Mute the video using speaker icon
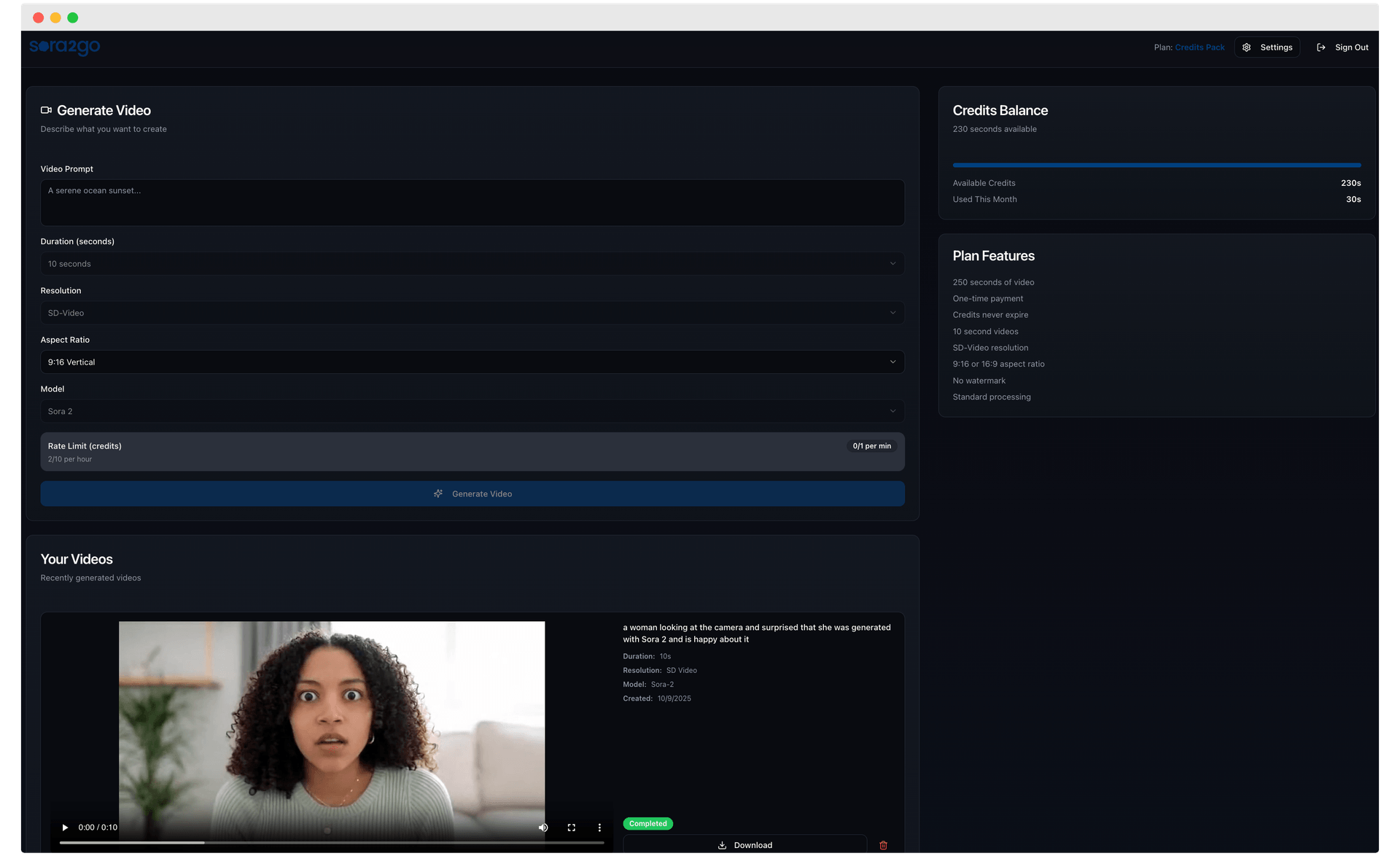Image resolution: width=1400 pixels, height=856 pixels. [x=543, y=828]
